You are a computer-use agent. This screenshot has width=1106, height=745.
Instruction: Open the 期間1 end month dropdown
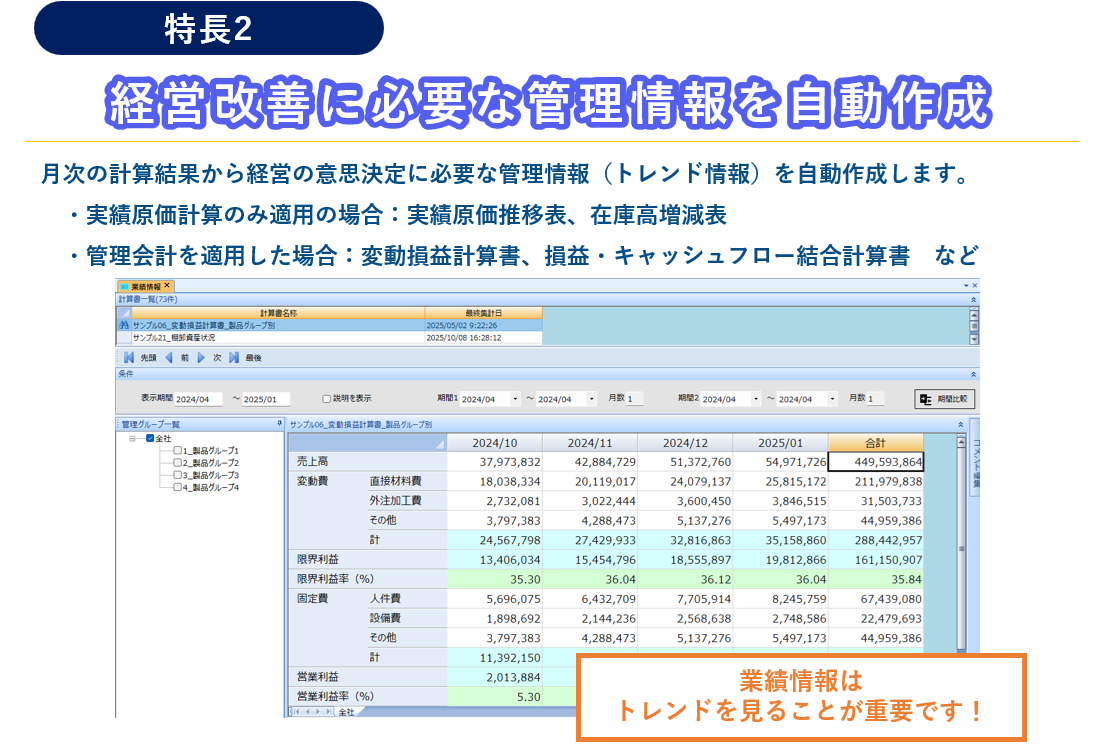tap(592, 399)
